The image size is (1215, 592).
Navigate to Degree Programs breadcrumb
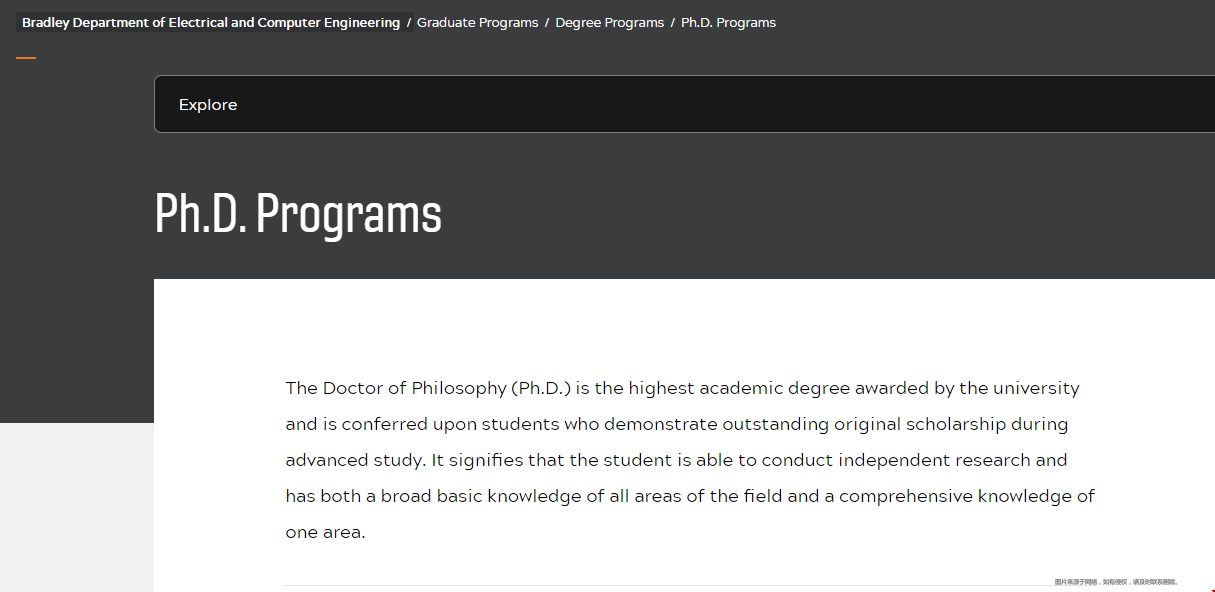(609, 22)
